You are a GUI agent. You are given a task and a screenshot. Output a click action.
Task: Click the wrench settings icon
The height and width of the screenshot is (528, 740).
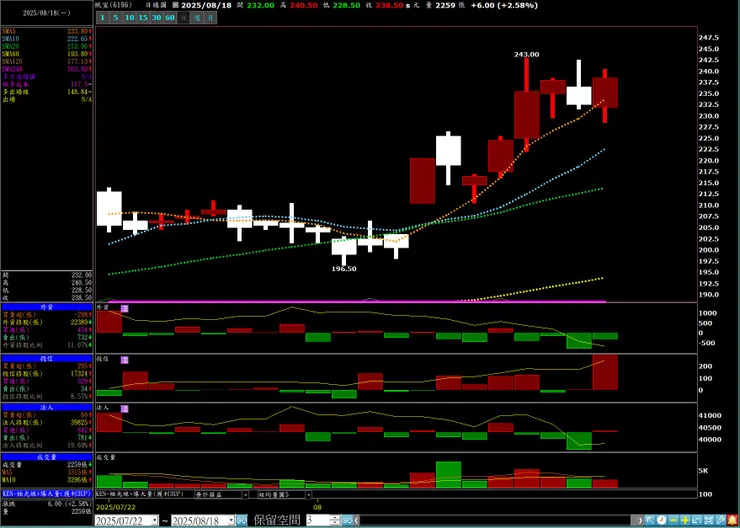click(720, 520)
